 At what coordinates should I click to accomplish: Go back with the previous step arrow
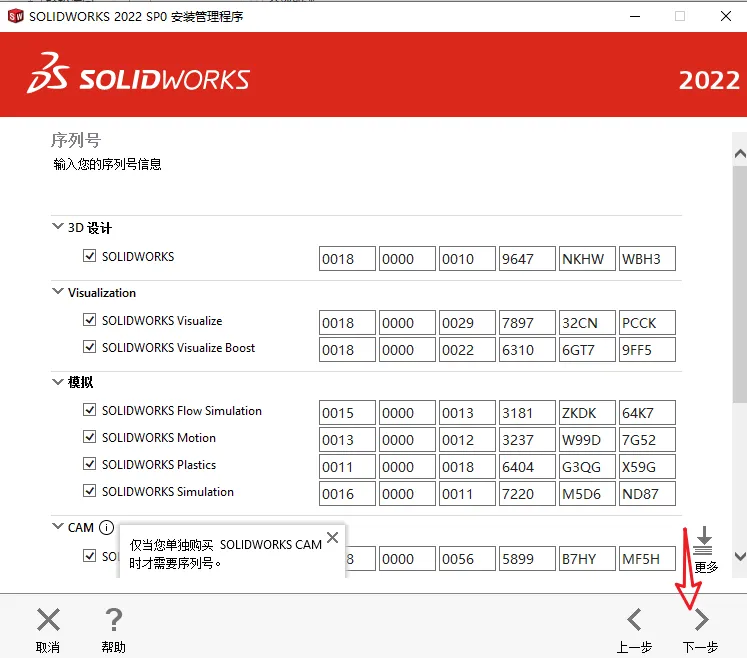[x=634, y=619]
